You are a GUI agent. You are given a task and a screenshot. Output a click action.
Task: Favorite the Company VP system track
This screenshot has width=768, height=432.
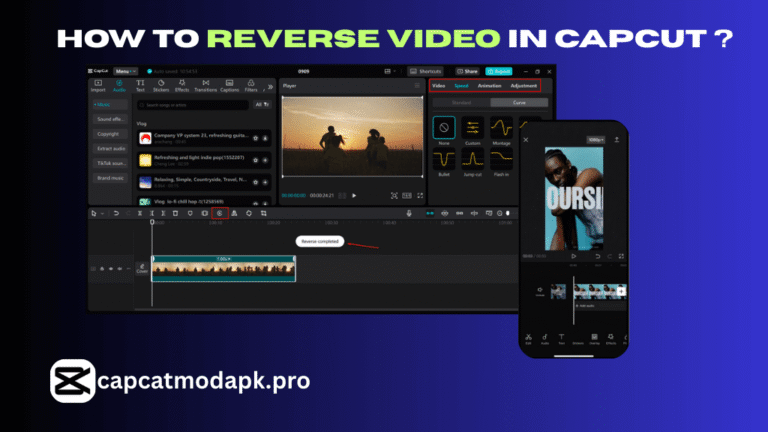point(255,139)
